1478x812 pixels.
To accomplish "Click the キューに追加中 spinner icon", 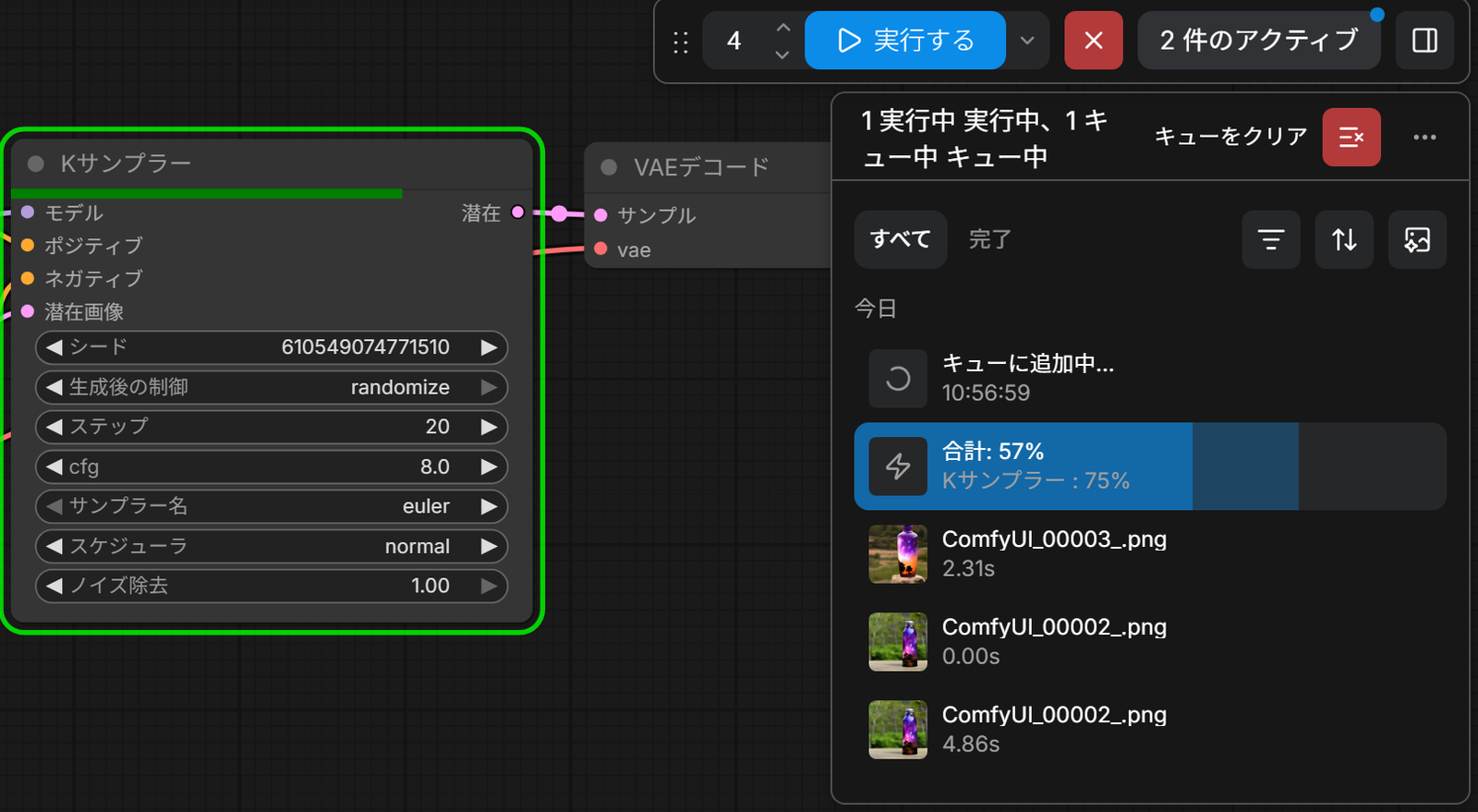I will [x=898, y=379].
